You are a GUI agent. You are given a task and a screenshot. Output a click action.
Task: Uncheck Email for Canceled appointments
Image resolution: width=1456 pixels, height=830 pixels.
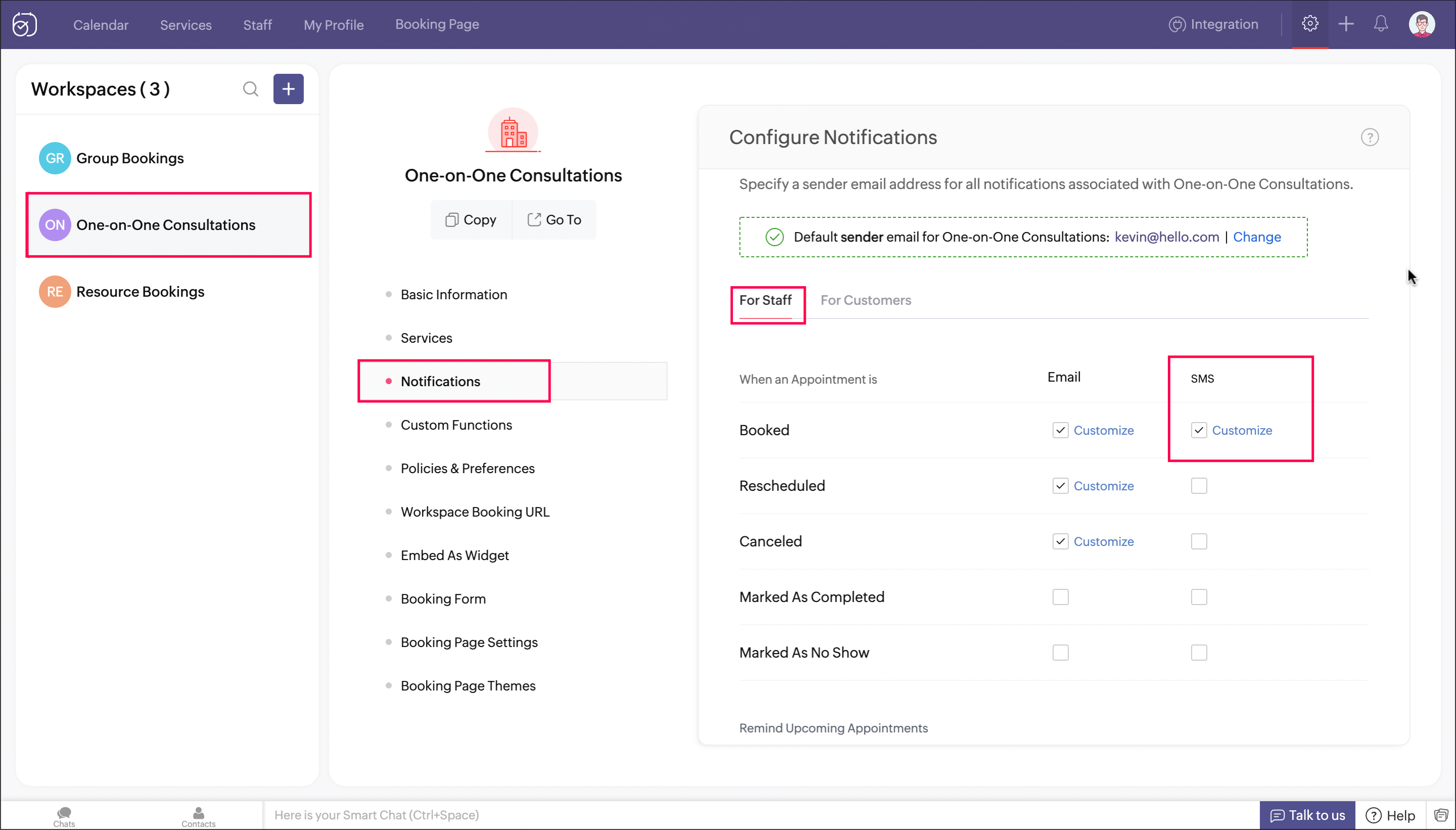point(1060,541)
